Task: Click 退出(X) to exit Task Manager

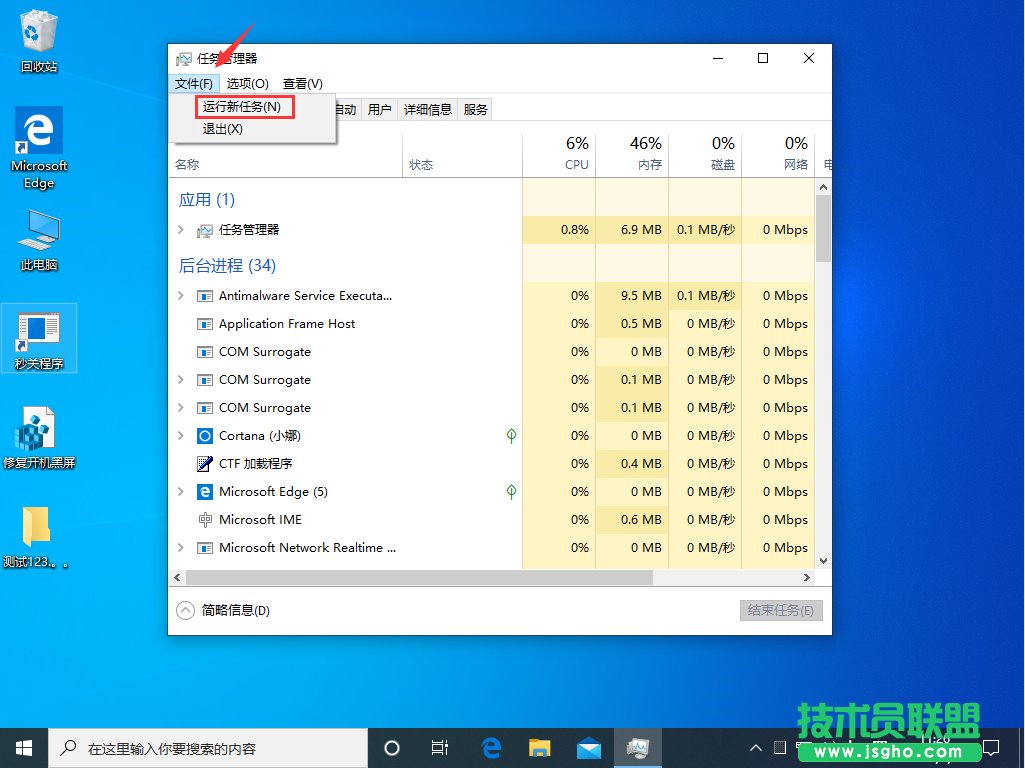Action: [220, 127]
